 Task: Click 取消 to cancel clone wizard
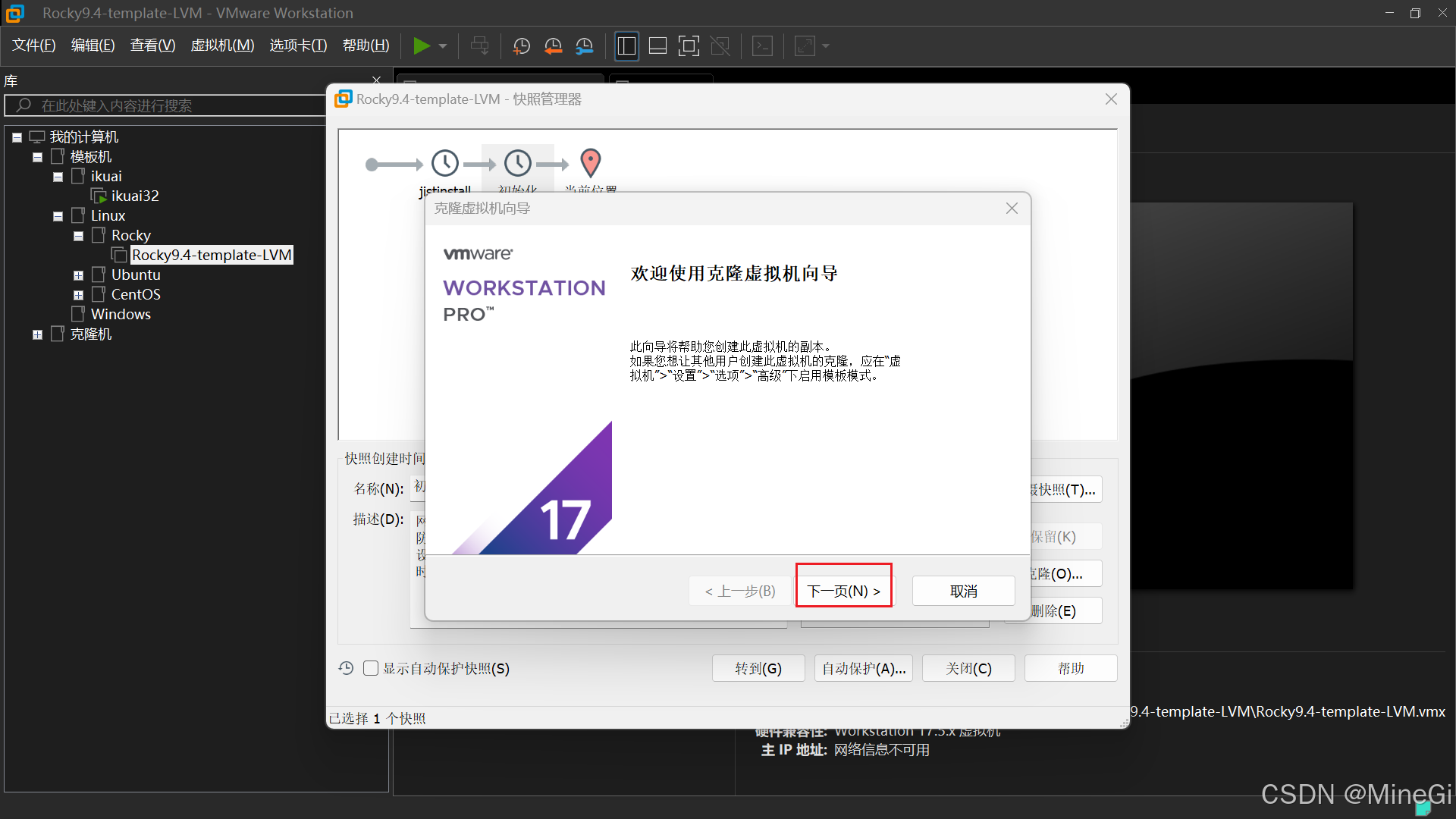pyautogui.click(x=963, y=591)
